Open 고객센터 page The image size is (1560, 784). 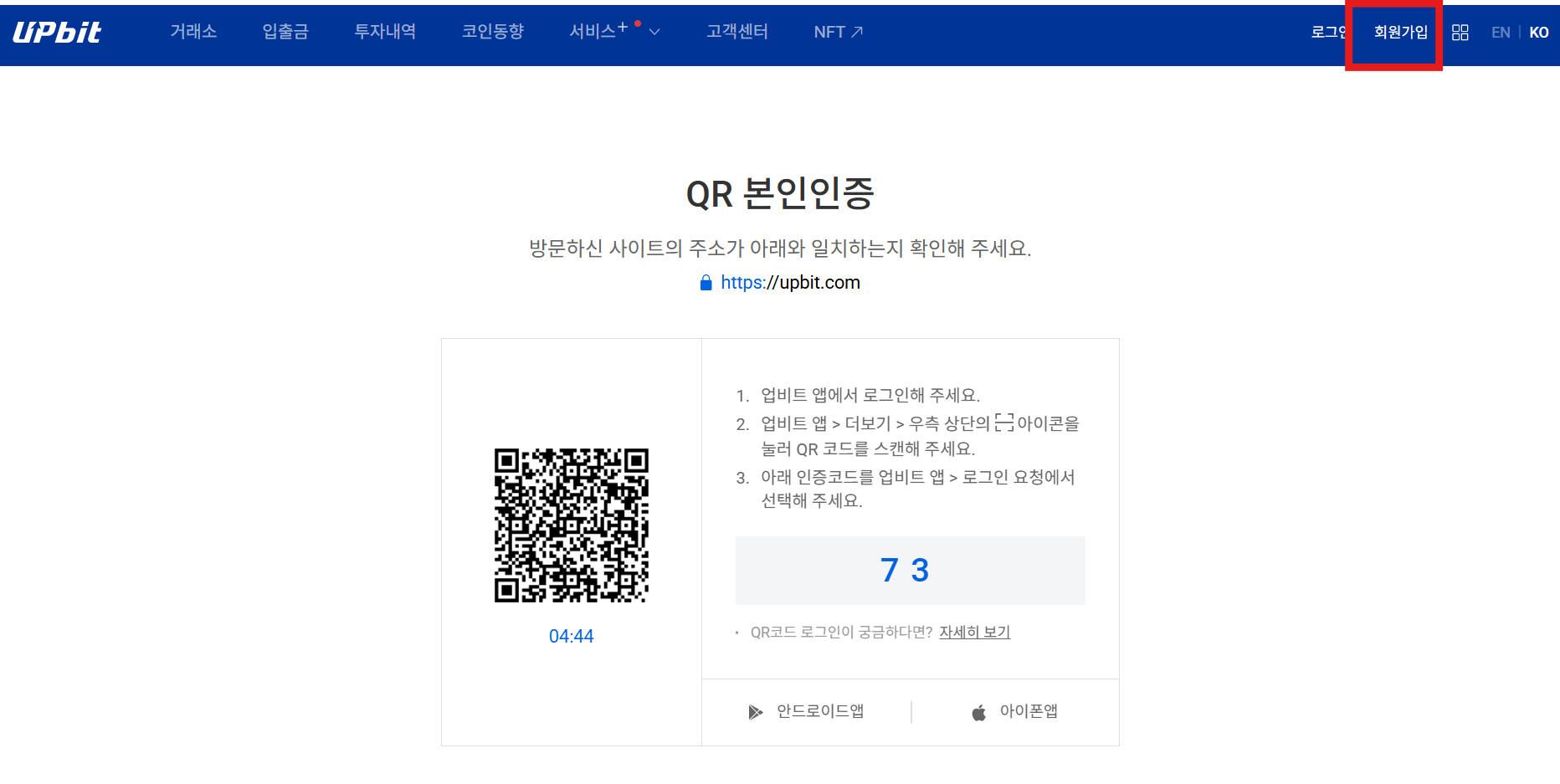737,32
